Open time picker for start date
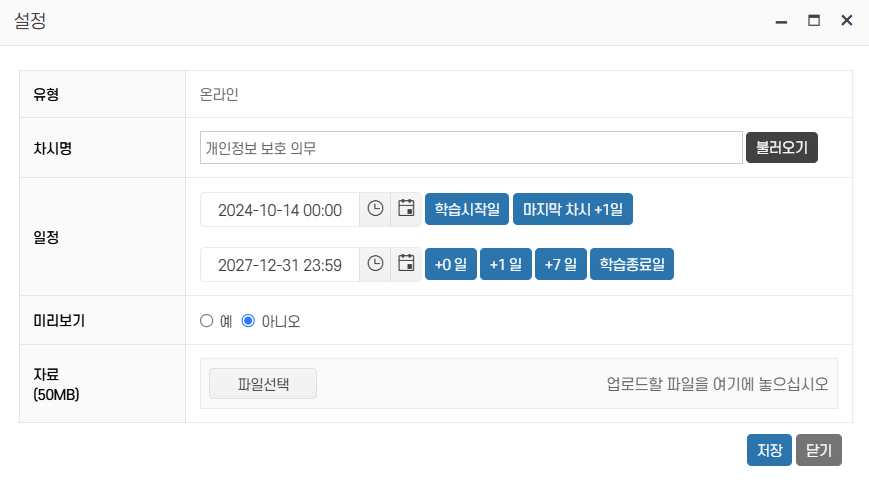The height and width of the screenshot is (482, 869). point(375,209)
